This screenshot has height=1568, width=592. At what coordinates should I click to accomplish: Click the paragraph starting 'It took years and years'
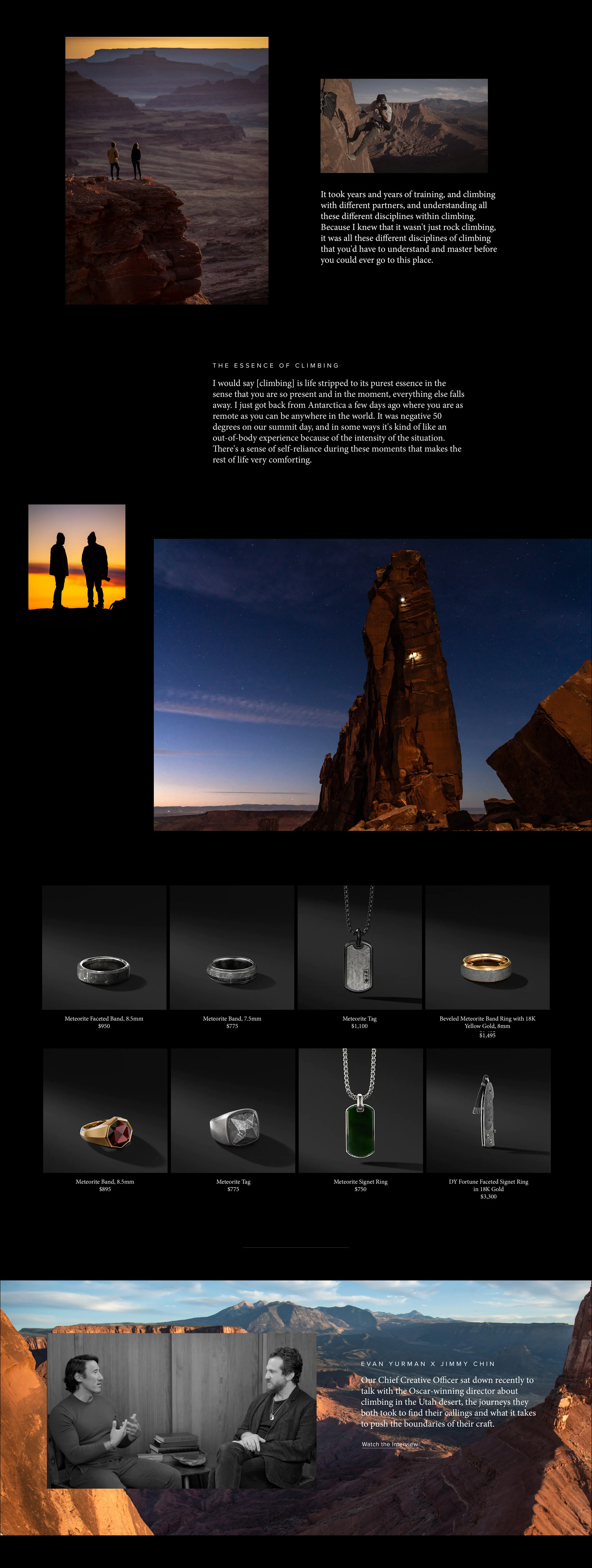point(409,227)
